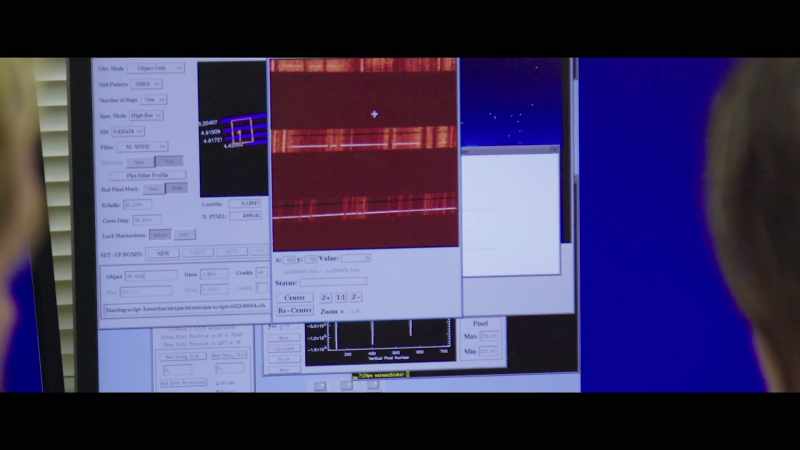Expand the Number of Pairs dropdown

(154, 99)
